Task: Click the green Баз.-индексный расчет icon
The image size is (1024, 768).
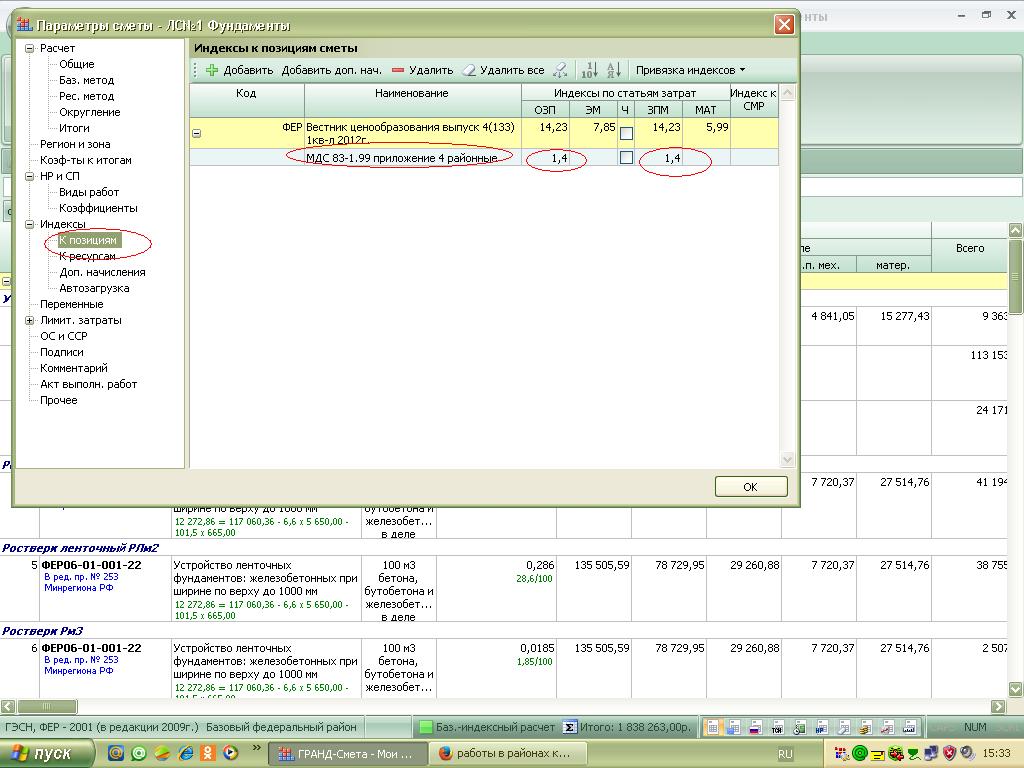Action: (425, 727)
